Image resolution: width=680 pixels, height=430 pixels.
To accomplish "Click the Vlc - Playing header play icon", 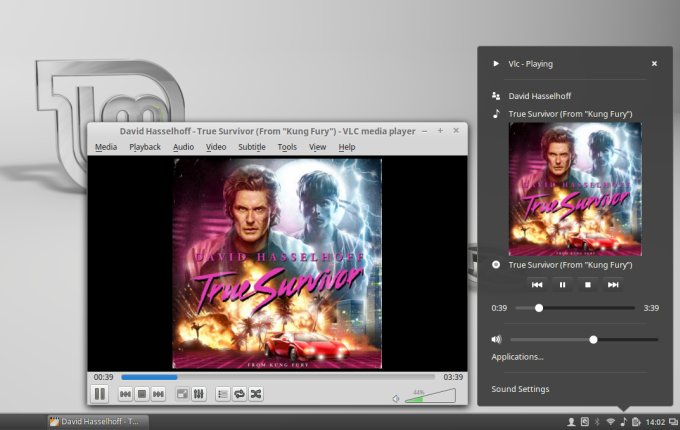I will click(496, 64).
